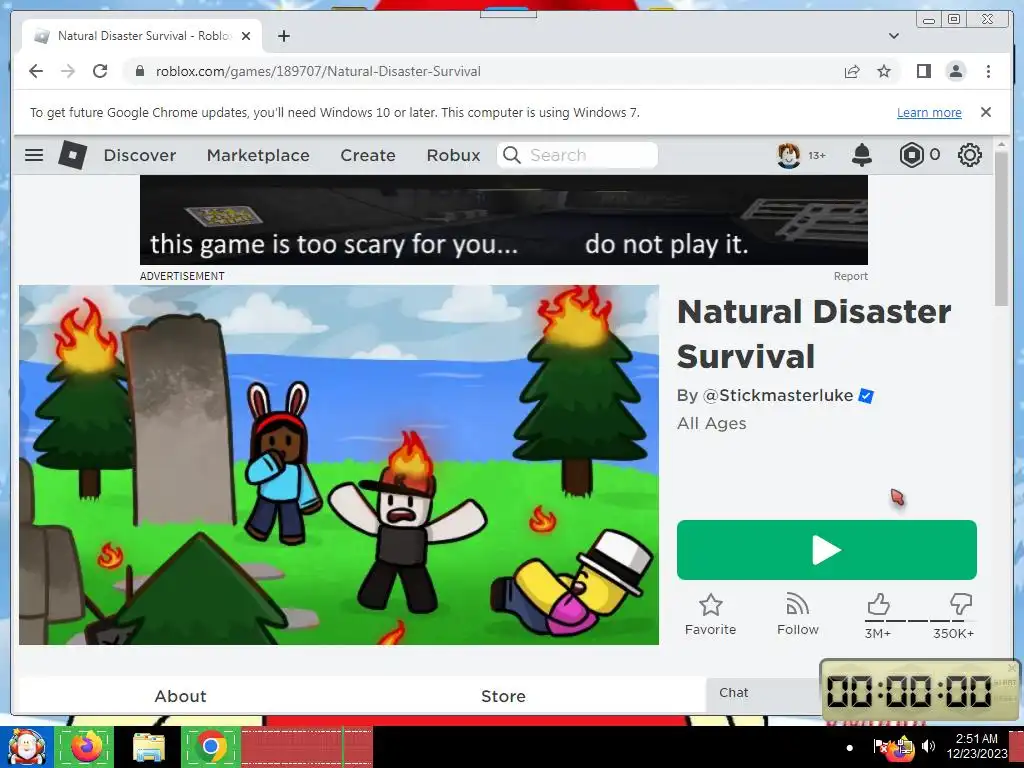Bookmark this tab with the star
This screenshot has height=768, width=1024.
click(884, 71)
